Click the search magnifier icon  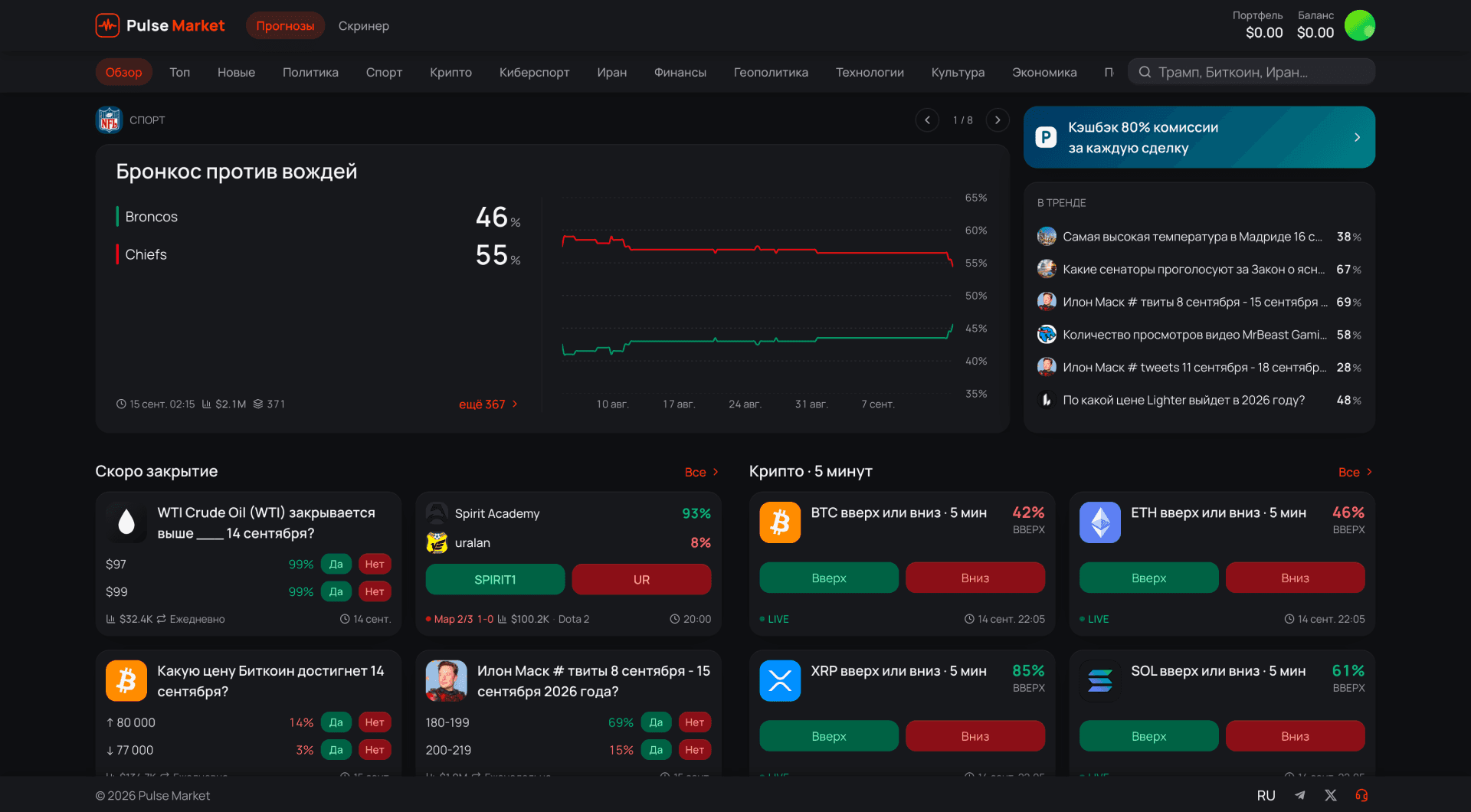1145,72
